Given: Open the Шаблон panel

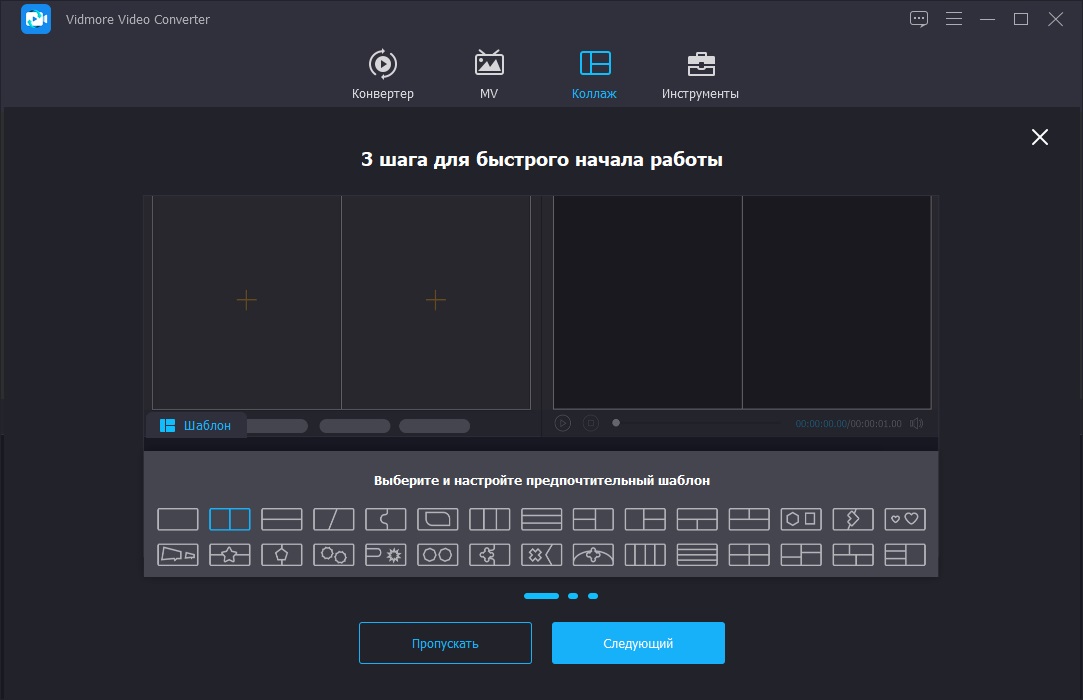Looking at the screenshot, I should tap(196, 425).
